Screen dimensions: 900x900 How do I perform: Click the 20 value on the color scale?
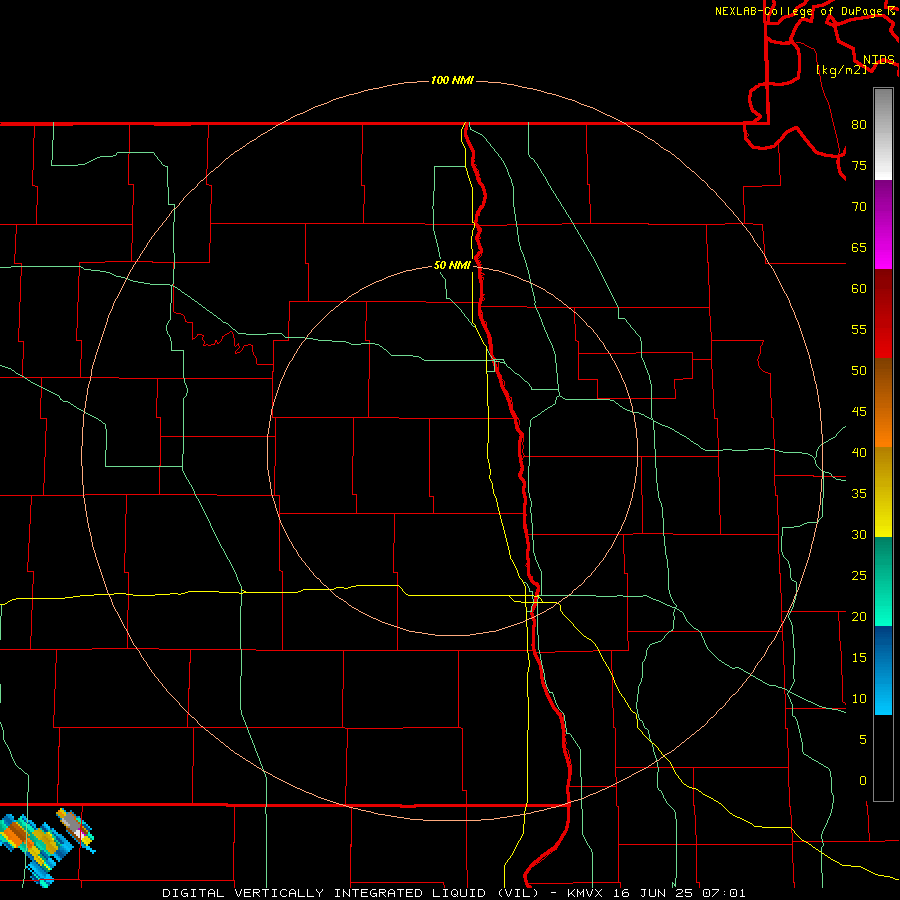click(859, 616)
